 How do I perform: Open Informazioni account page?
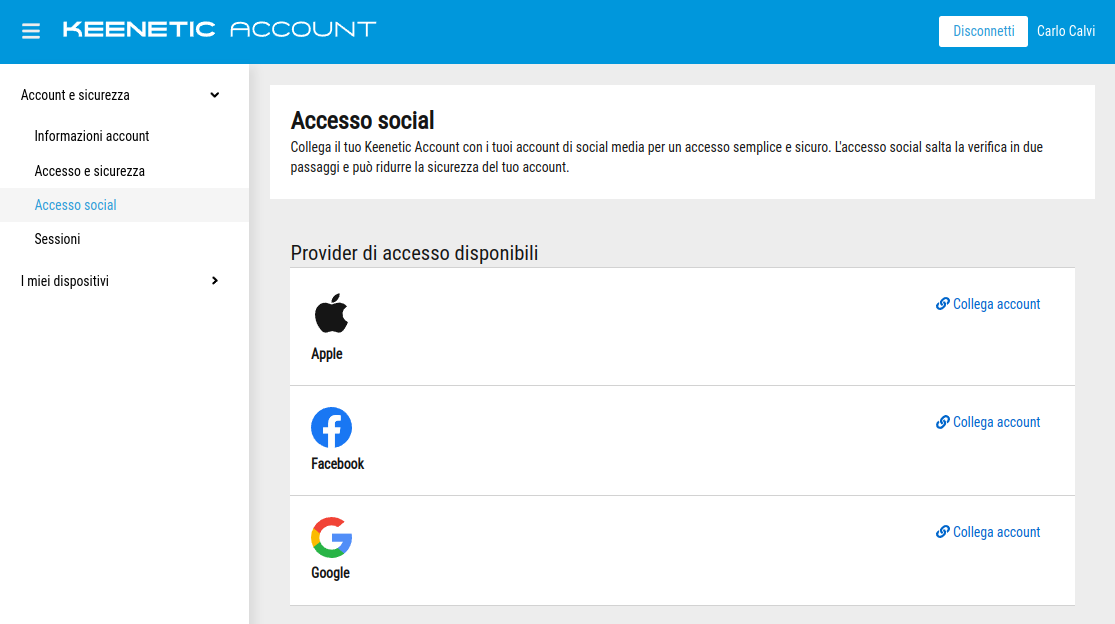pyautogui.click(x=92, y=136)
